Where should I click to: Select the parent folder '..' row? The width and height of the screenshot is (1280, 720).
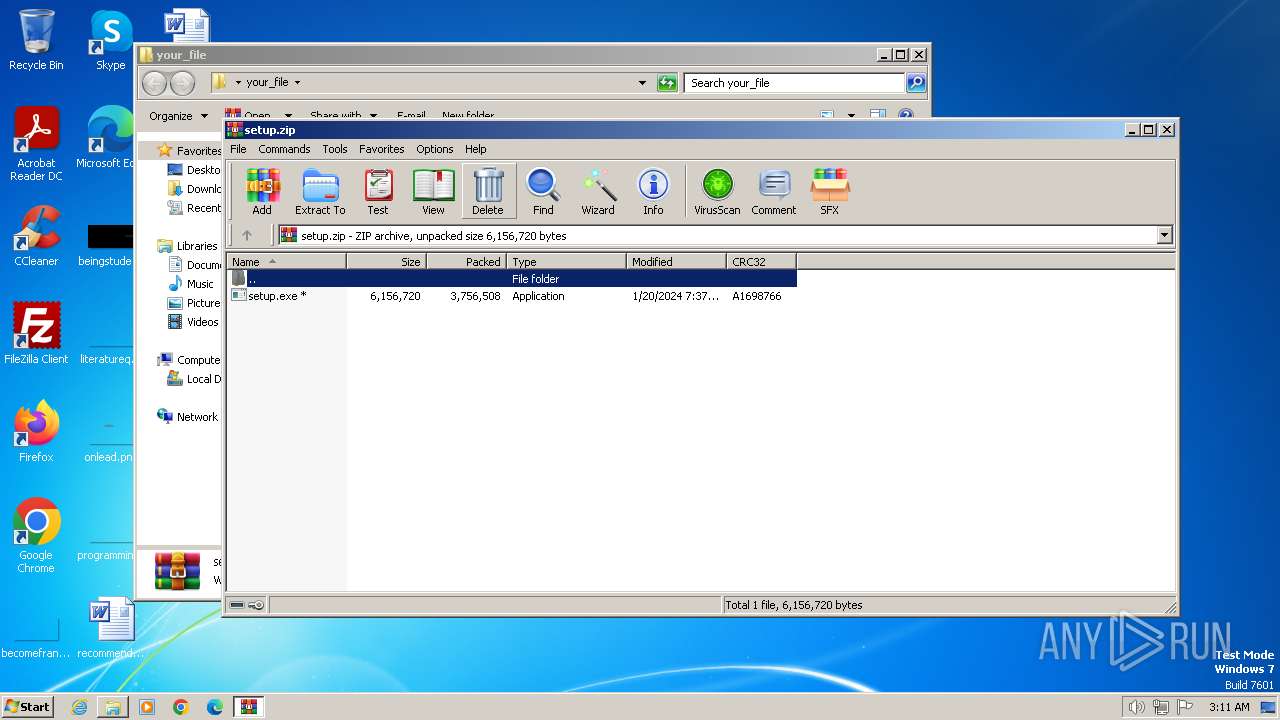(x=512, y=279)
